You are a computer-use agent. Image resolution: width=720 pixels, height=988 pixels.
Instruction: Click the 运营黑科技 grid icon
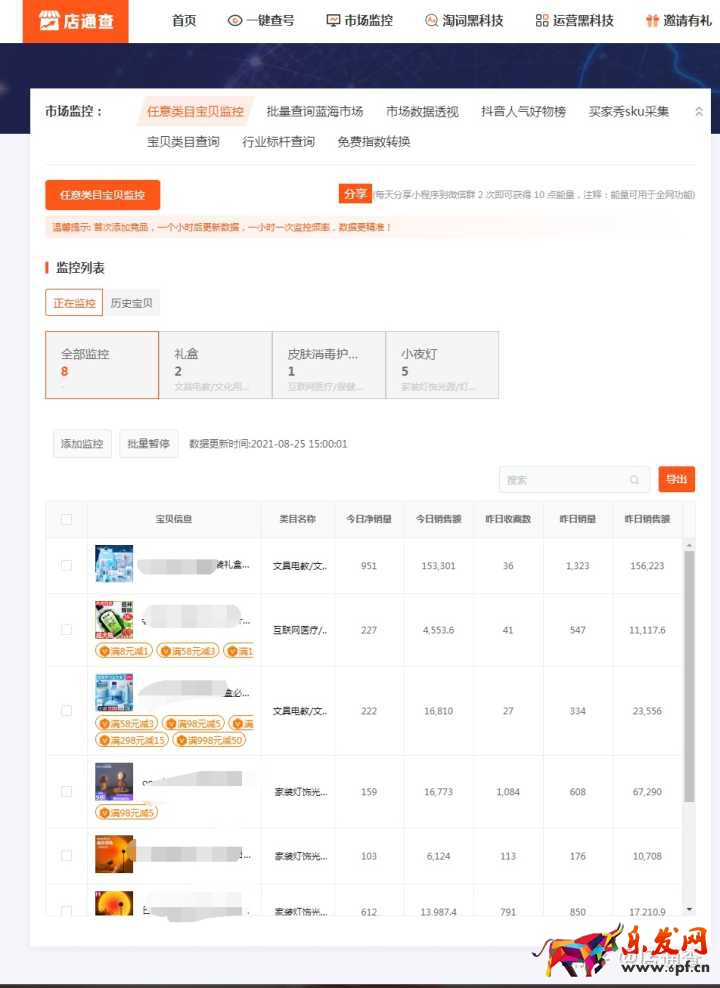(542, 21)
